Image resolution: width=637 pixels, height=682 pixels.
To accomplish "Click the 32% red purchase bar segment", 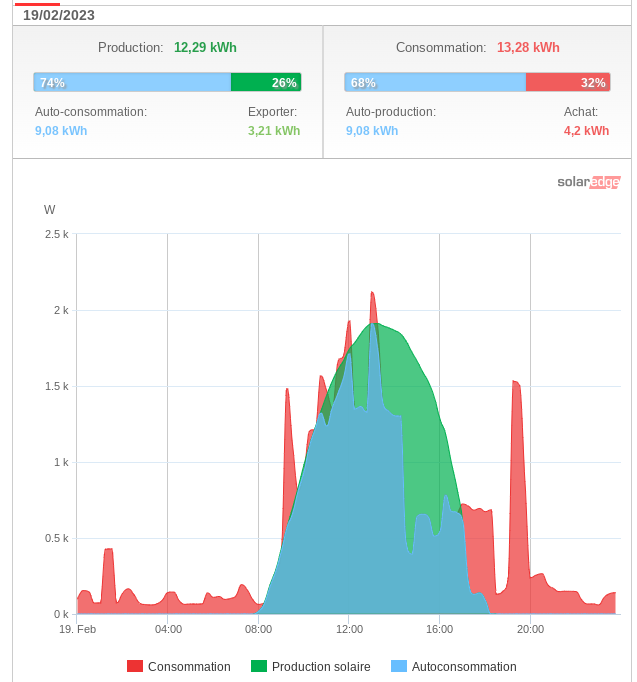I will click(x=567, y=83).
